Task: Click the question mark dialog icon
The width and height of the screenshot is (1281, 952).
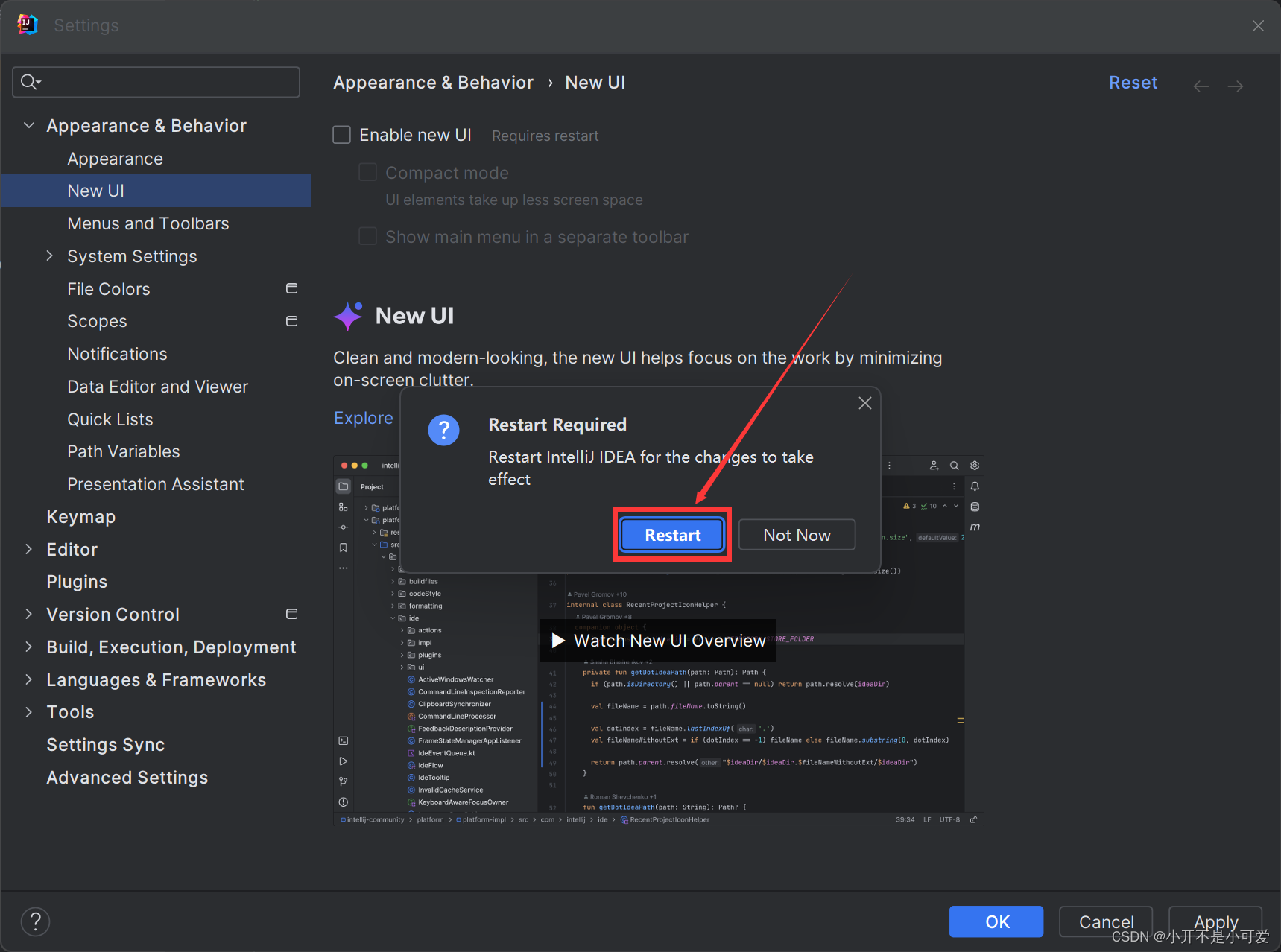Action: tap(443, 430)
